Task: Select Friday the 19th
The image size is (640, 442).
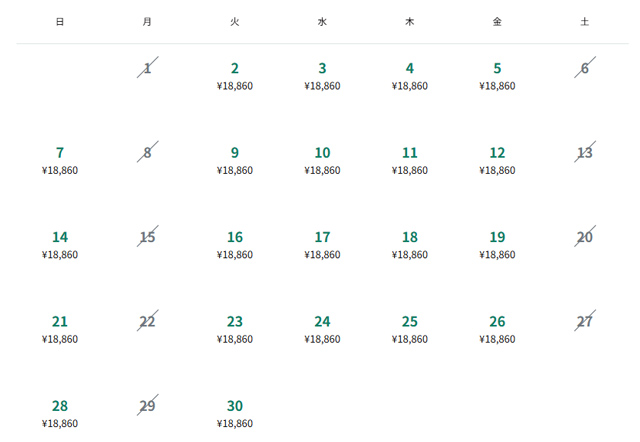Action: click(497, 244)
